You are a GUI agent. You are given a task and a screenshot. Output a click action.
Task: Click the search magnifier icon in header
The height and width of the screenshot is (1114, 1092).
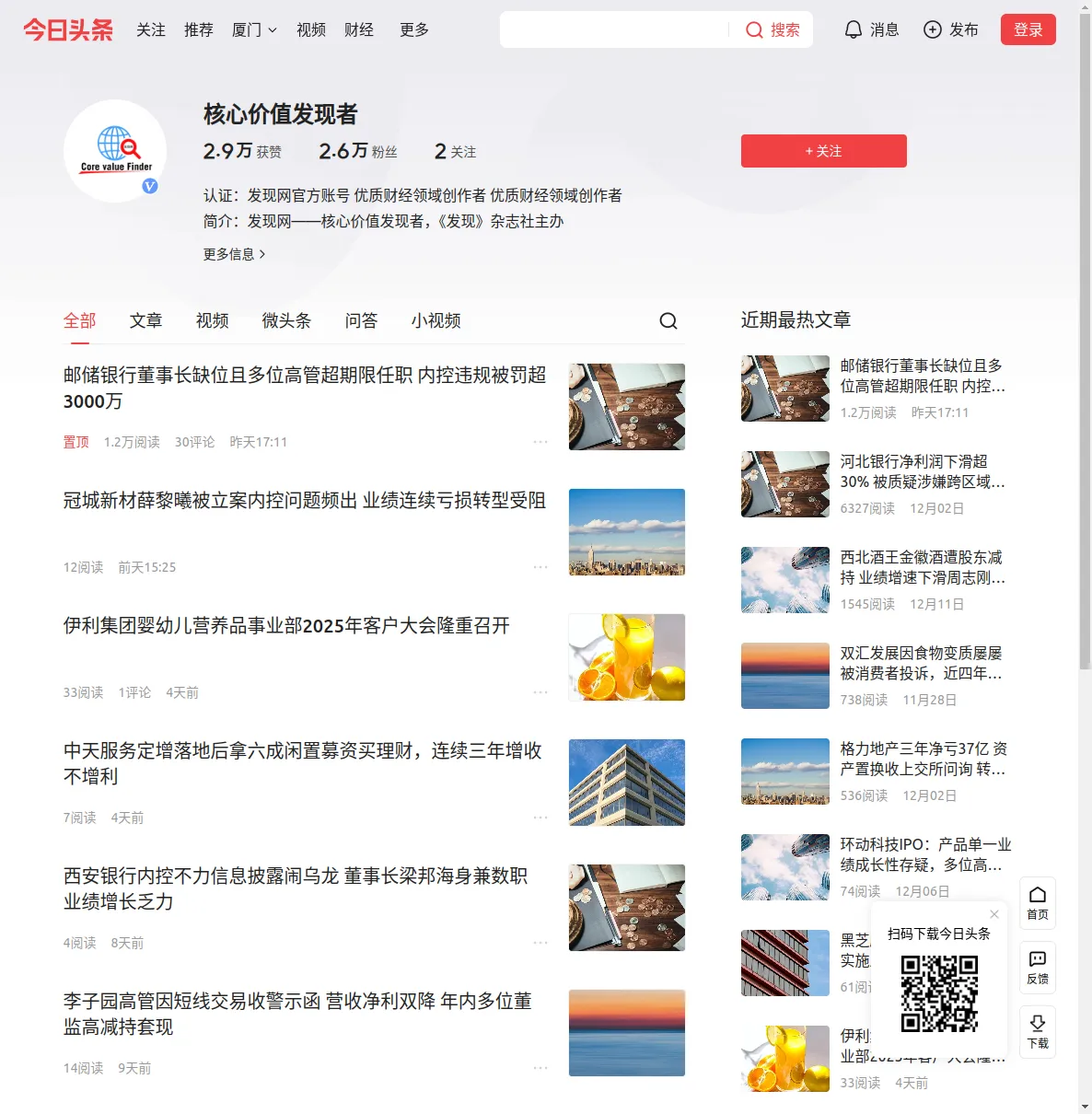[754, 29]
